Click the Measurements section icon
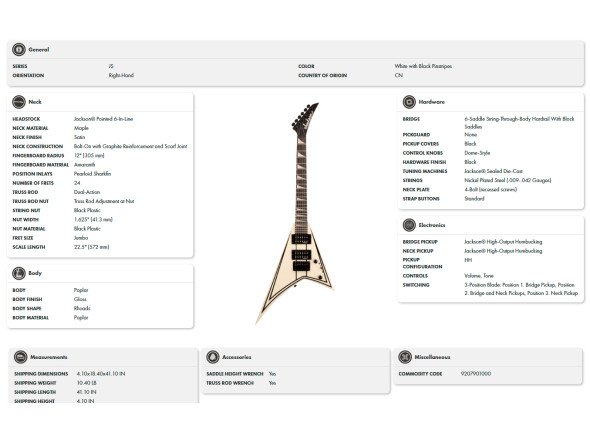The image size is (590, 434). [x=20, y=357]
